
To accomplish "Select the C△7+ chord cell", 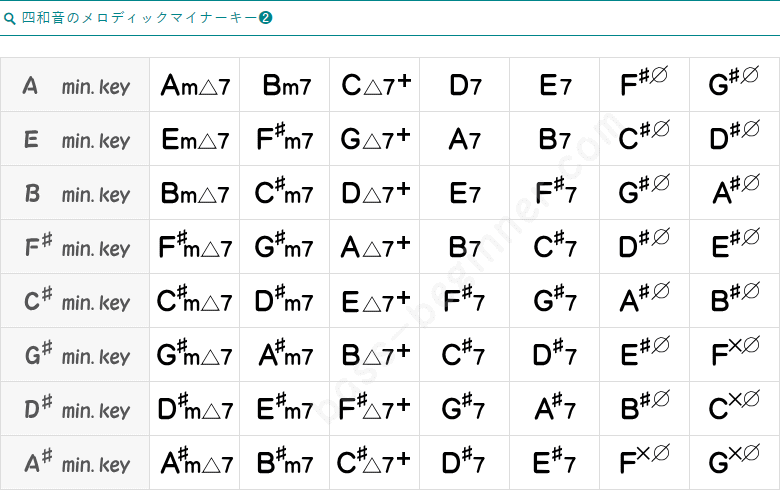I will click(x=375, y=86).
